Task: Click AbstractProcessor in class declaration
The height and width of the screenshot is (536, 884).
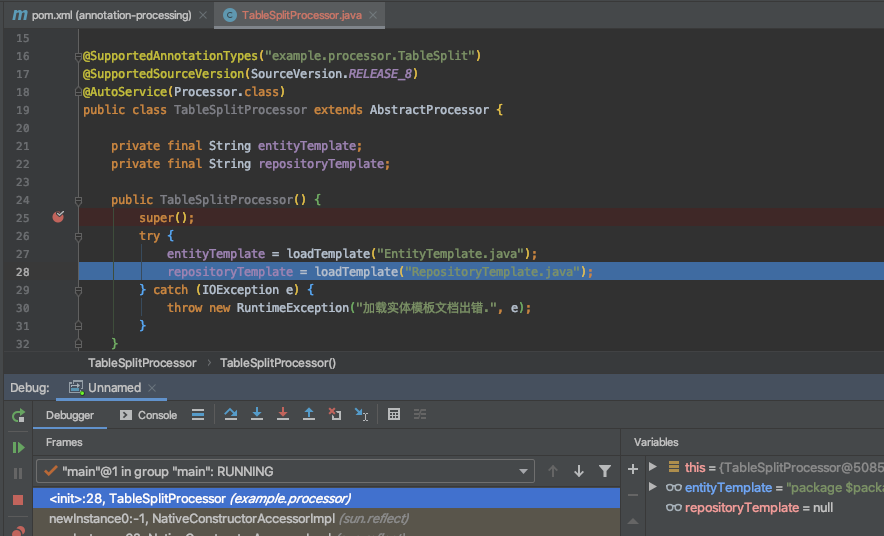Action: coord(429,110)
